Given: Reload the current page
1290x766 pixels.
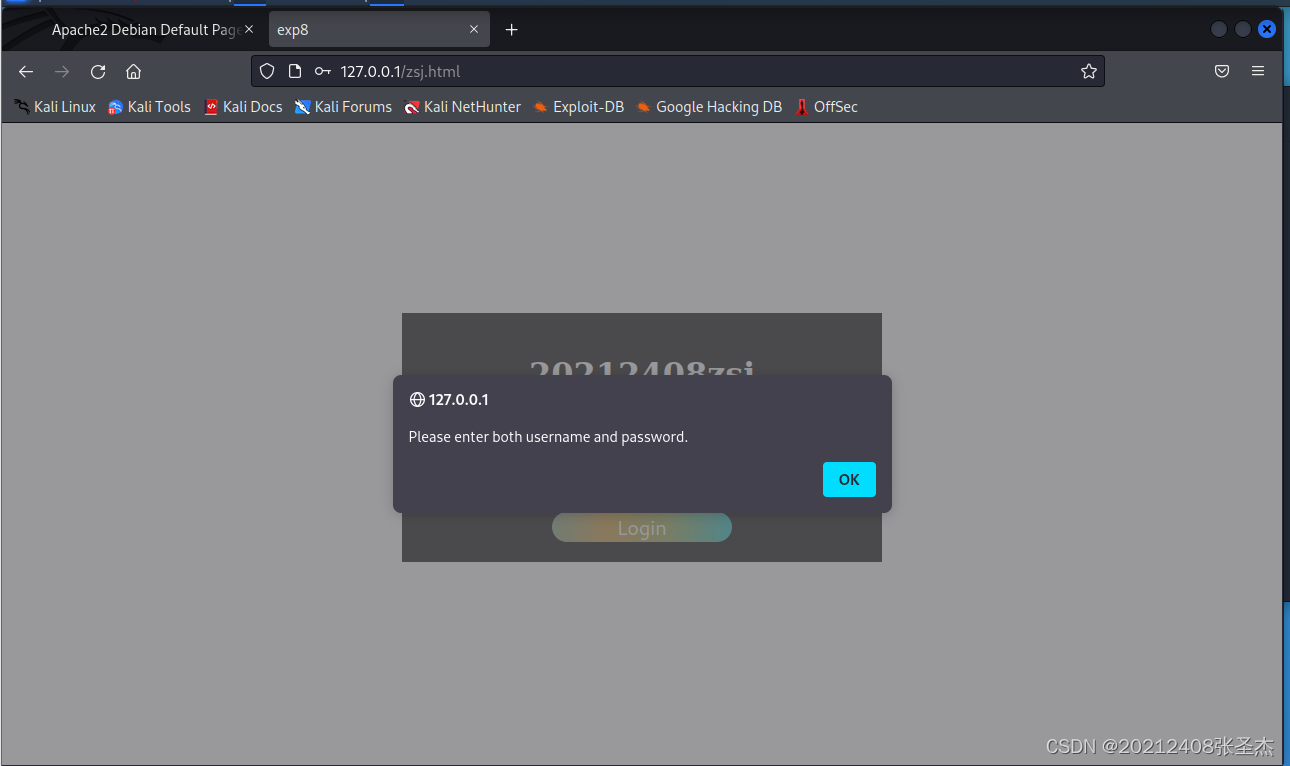Looking at the screenshot, I should click(98, 71).
